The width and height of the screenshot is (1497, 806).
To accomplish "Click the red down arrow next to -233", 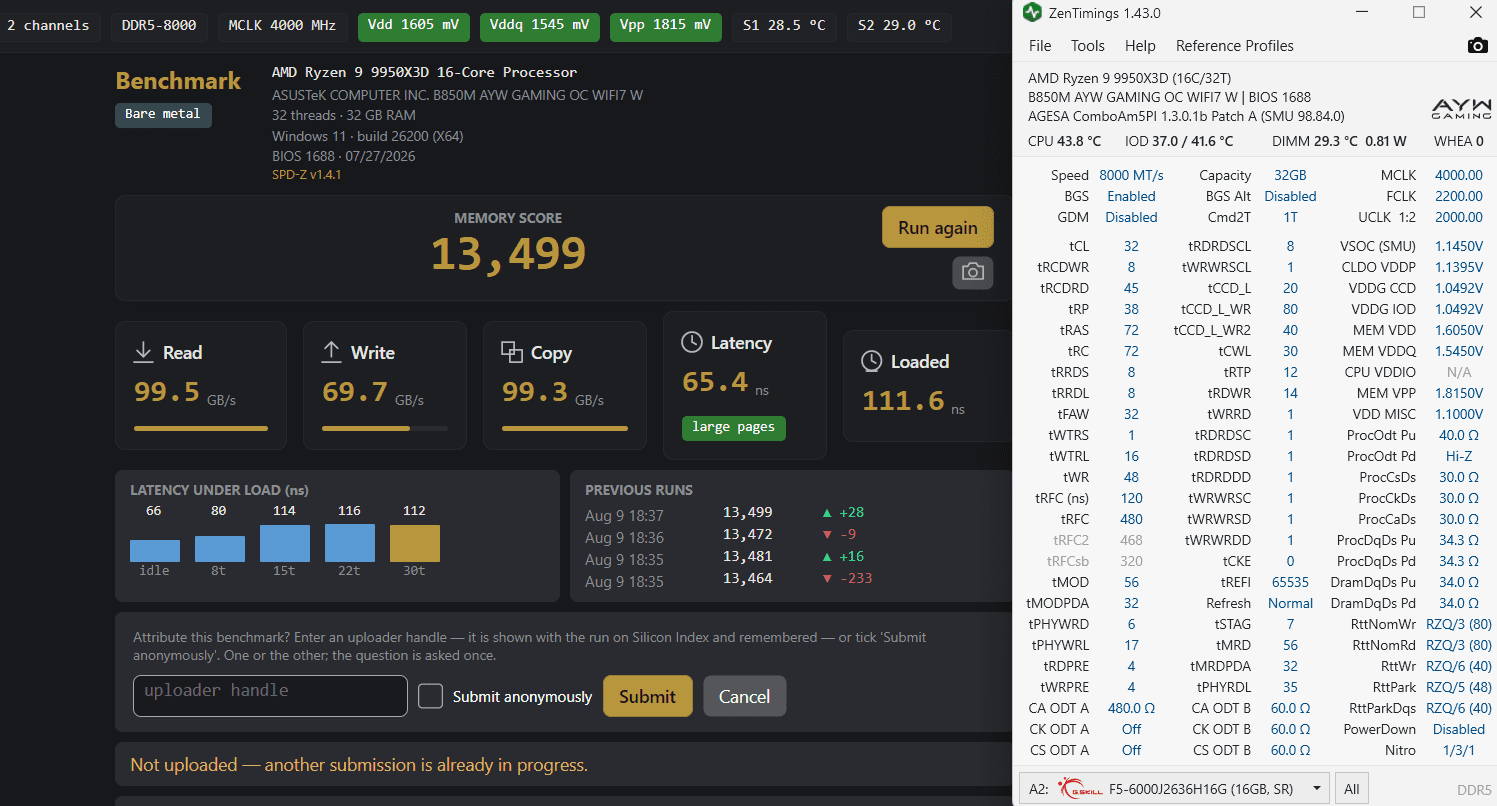I will [827, 579].
